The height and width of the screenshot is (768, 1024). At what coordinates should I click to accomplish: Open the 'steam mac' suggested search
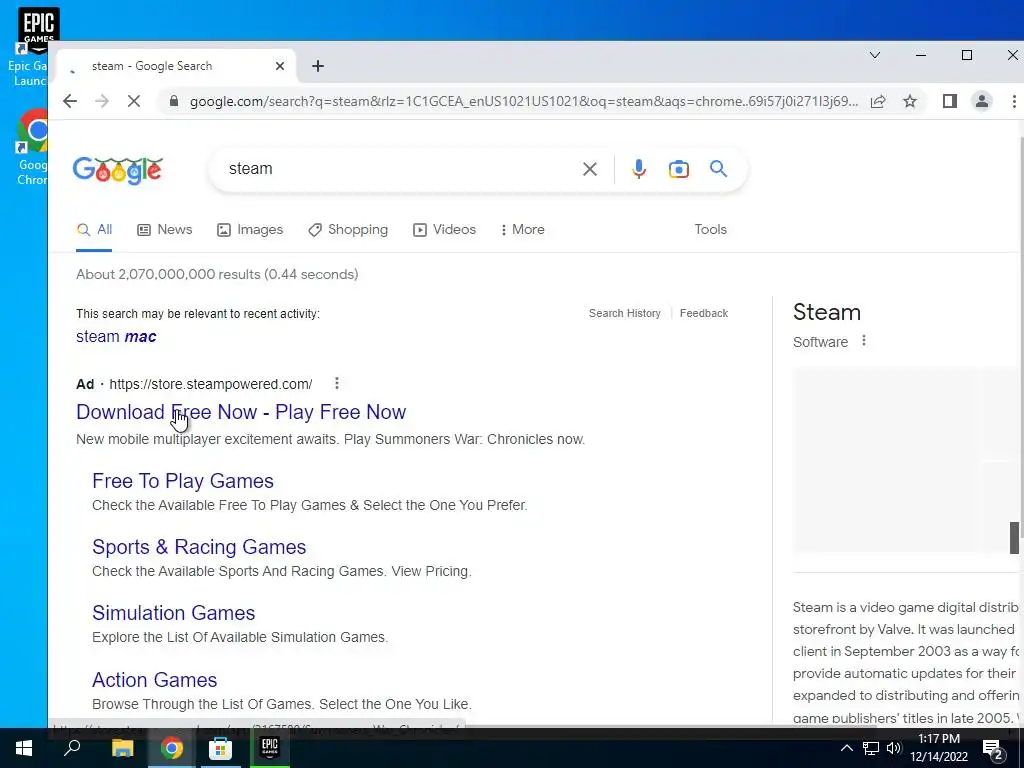pos(116,337)
